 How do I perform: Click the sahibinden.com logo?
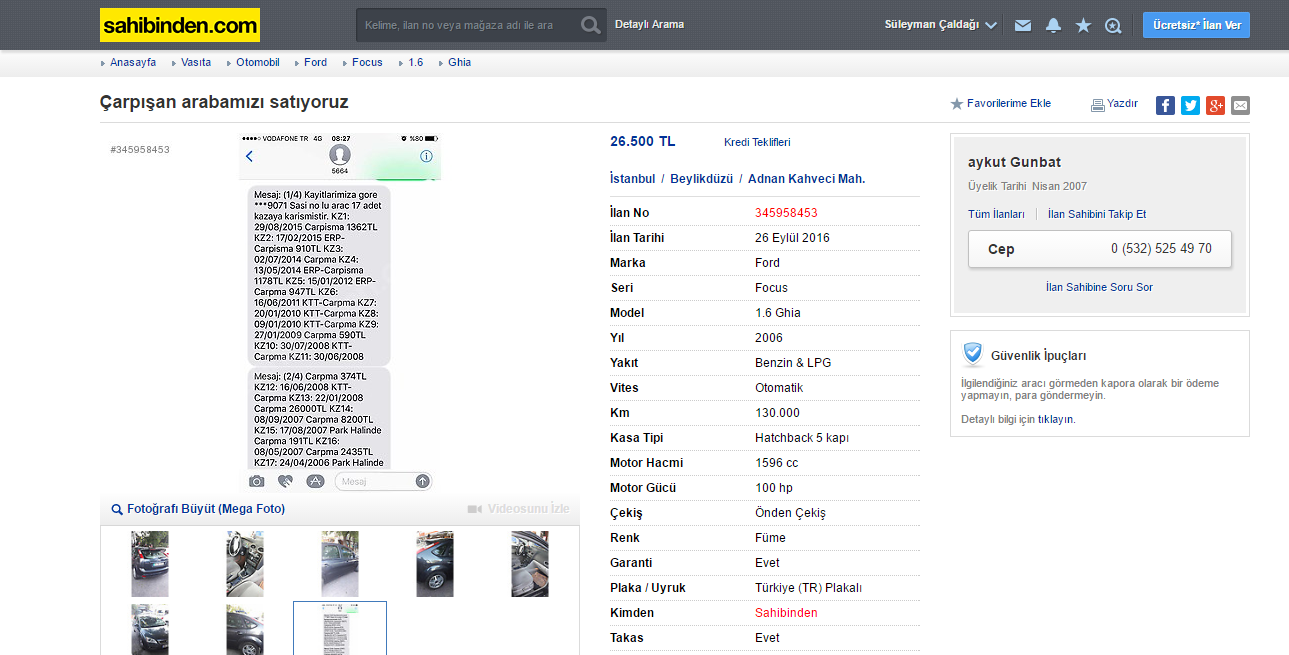point(180,25)
